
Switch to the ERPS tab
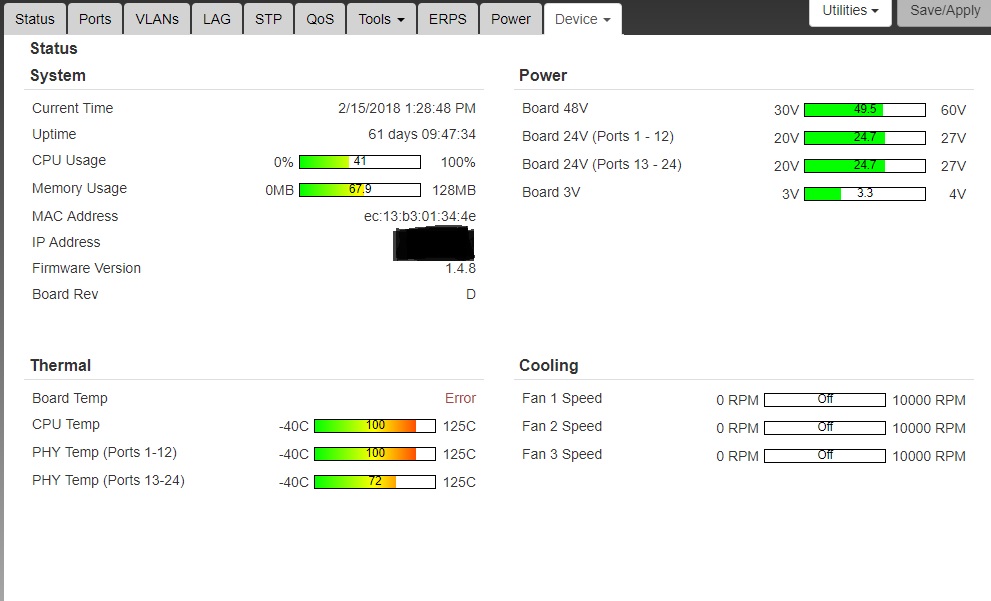pos(447,19)
